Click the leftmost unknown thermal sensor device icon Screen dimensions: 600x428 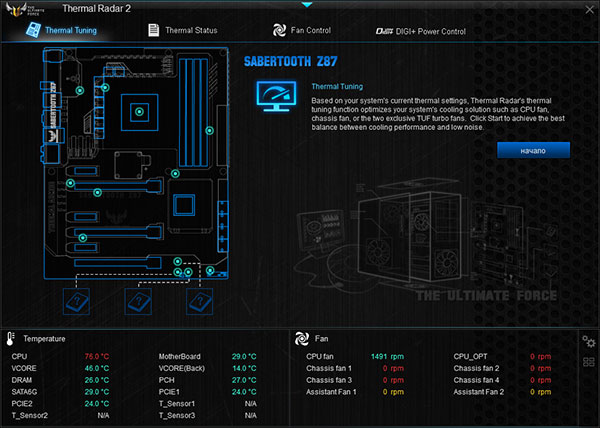77,302
